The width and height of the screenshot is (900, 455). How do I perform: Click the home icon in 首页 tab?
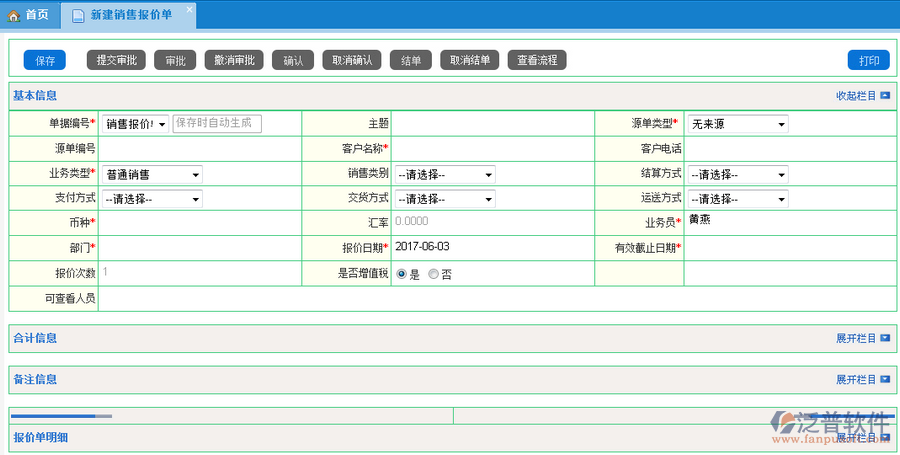pos(14,15)
